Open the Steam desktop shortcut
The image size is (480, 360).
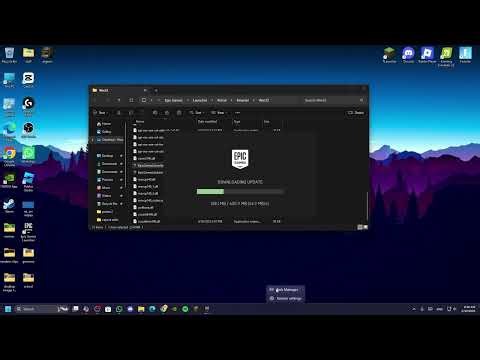(x=9, y=205)
